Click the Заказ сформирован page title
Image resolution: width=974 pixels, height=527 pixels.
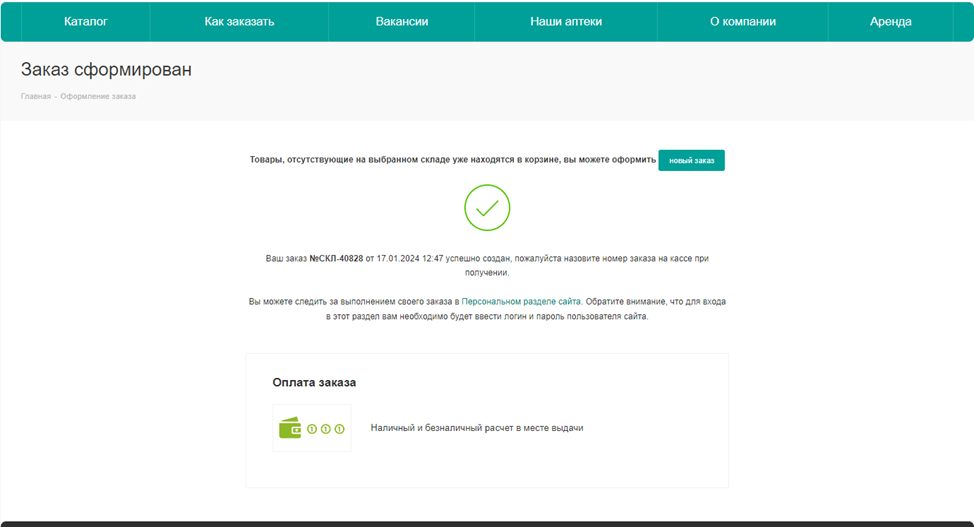tap(106, 70)
